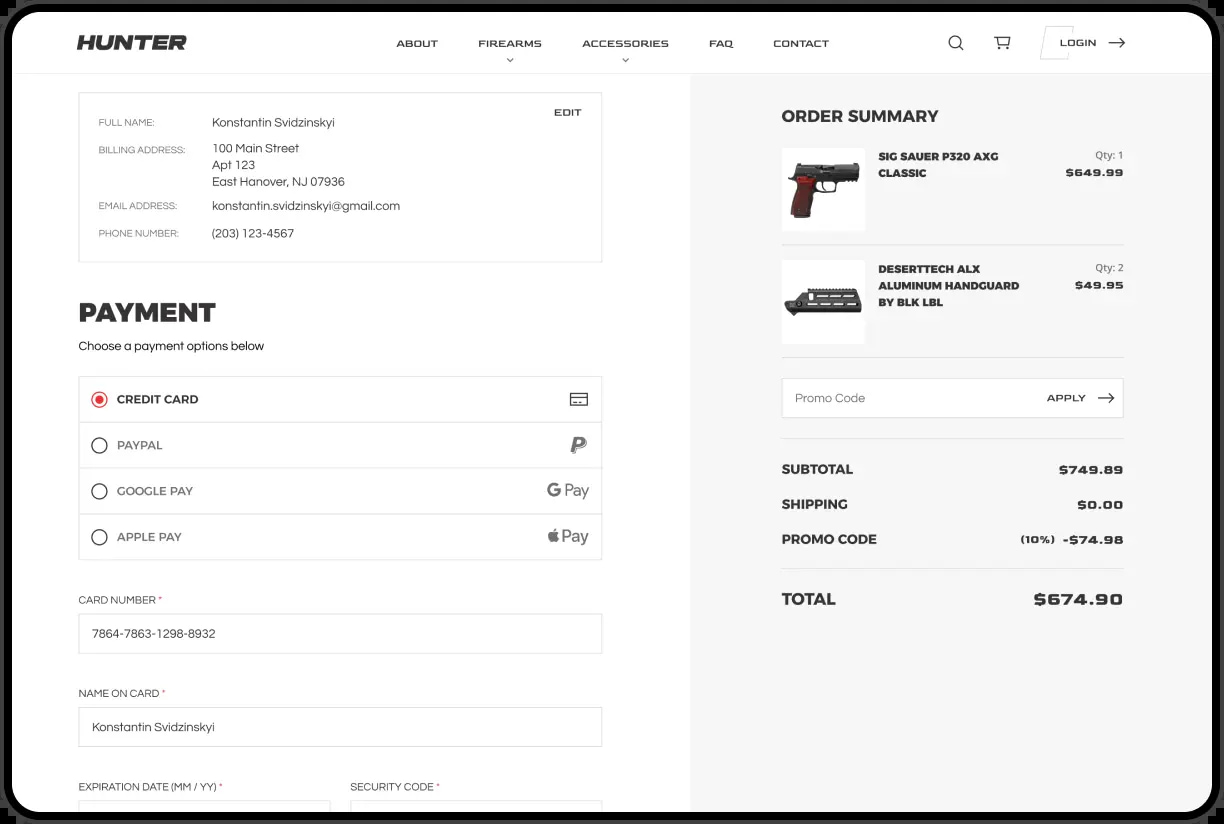Viewport: 1224px width, 824px height.
Task: Click the promo discount -$74.98
Action: click(x=1092, y=540)
